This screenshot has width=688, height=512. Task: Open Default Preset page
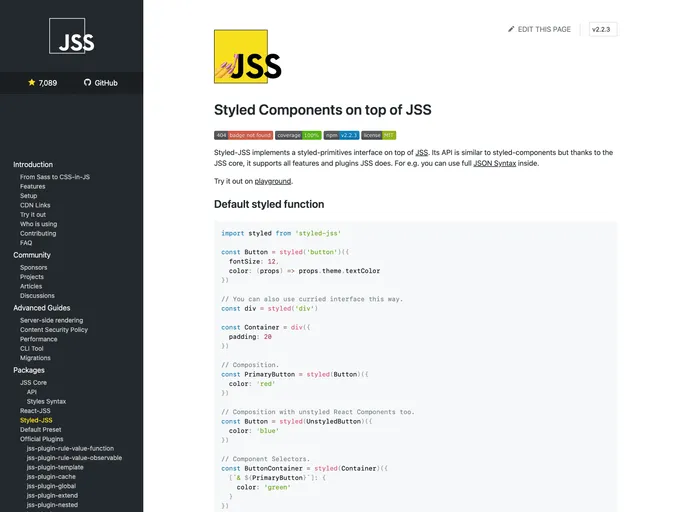tap(40, 430)
